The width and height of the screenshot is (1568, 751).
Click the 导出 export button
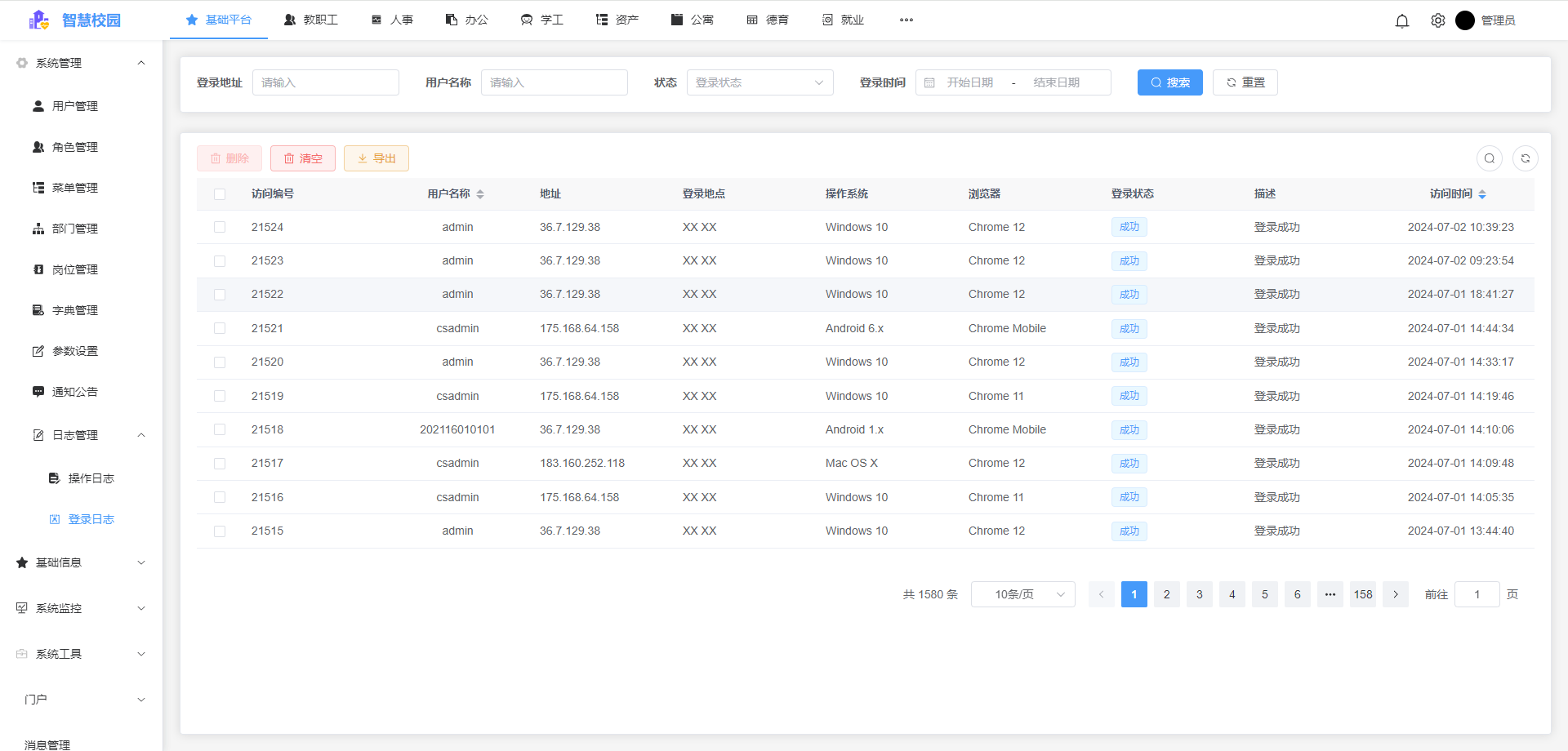click(x=376, y=158)
